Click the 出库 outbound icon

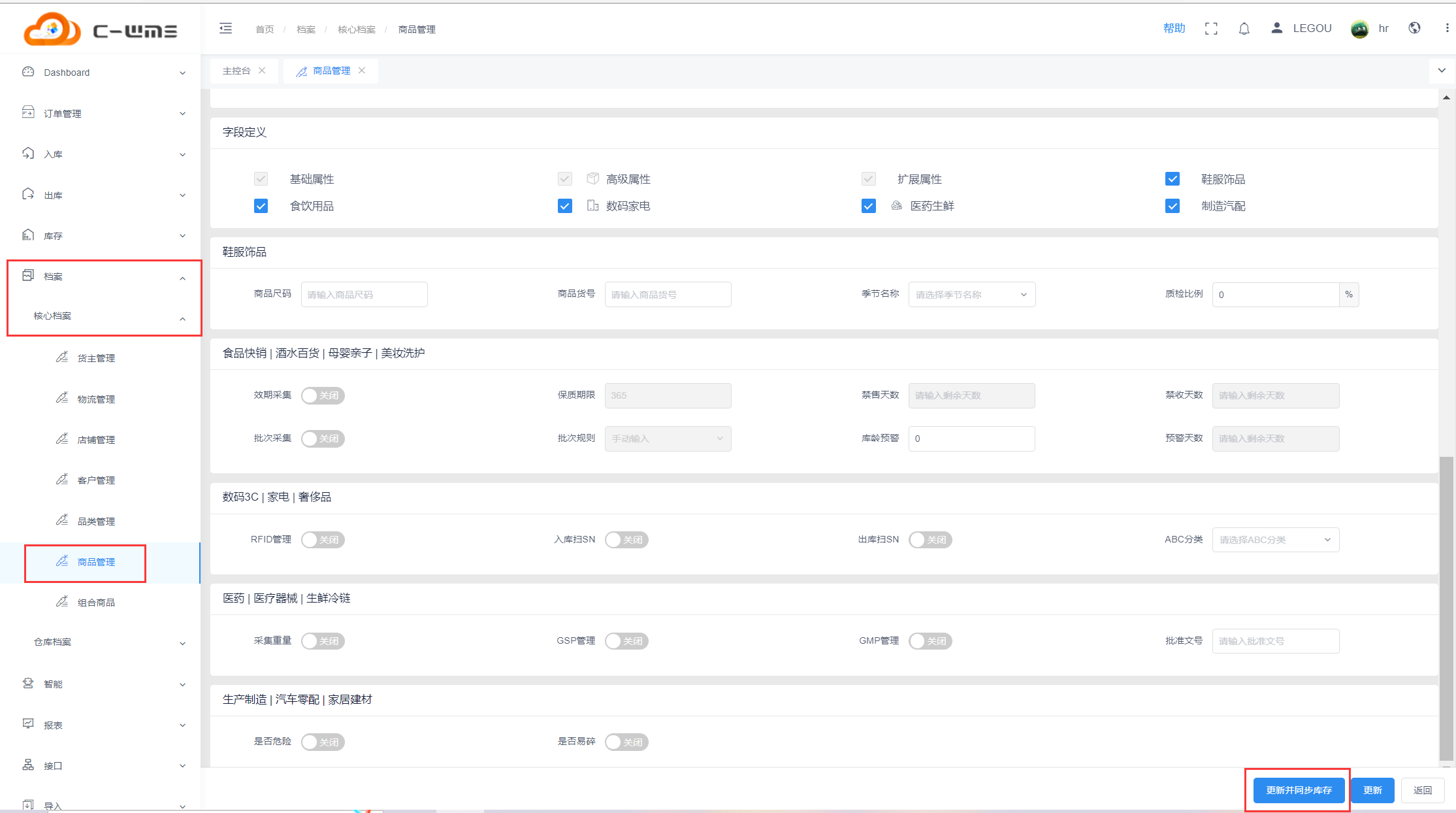tap(28, 194)
